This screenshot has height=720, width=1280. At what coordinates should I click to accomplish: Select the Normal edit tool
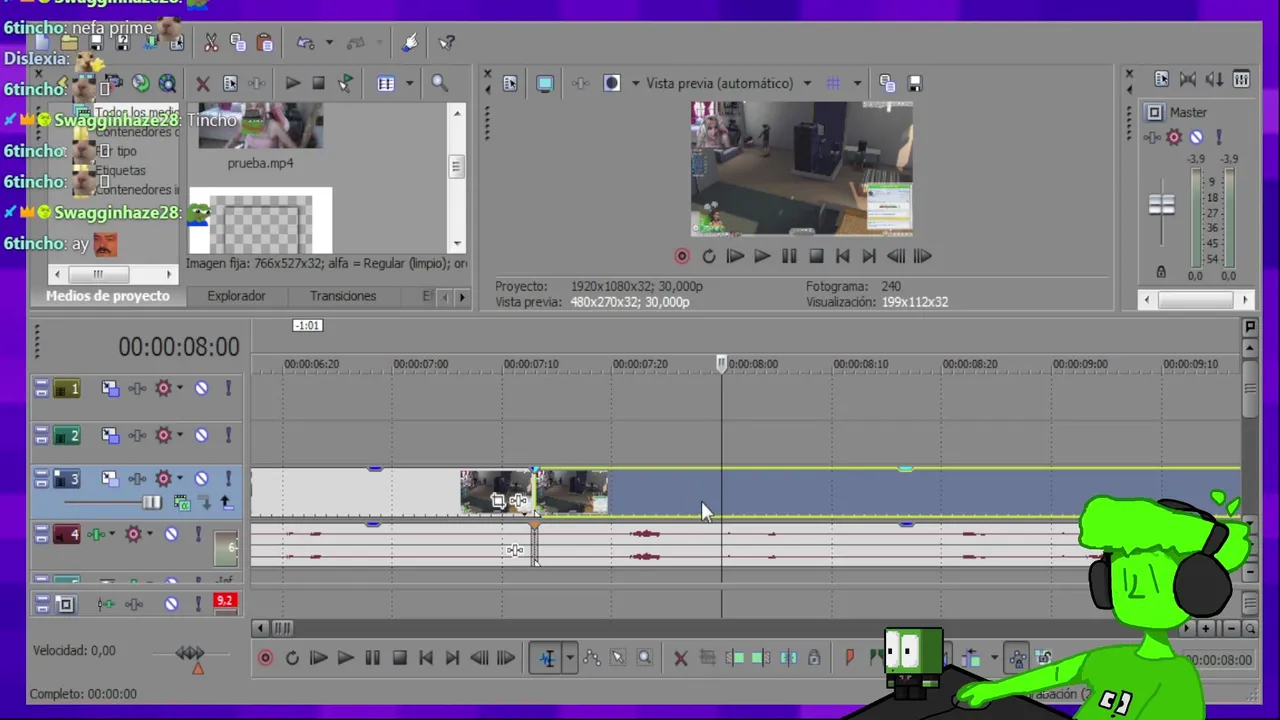tap(546, 658)
